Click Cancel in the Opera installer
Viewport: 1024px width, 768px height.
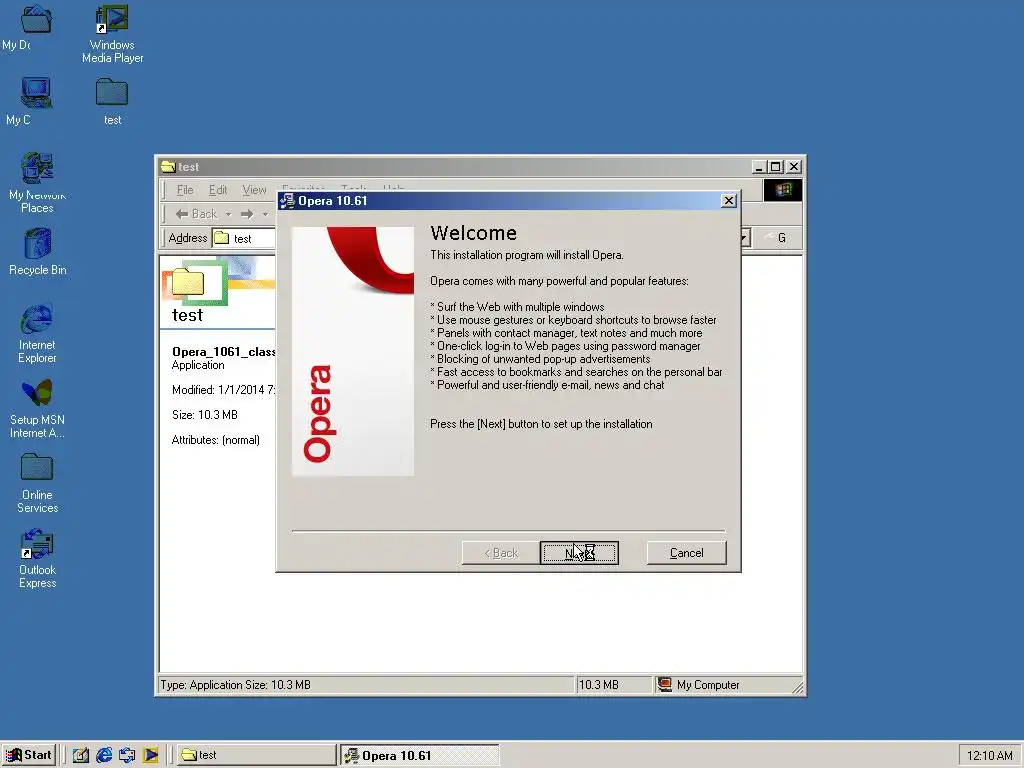pyautogui.click(x=686, y=553)
